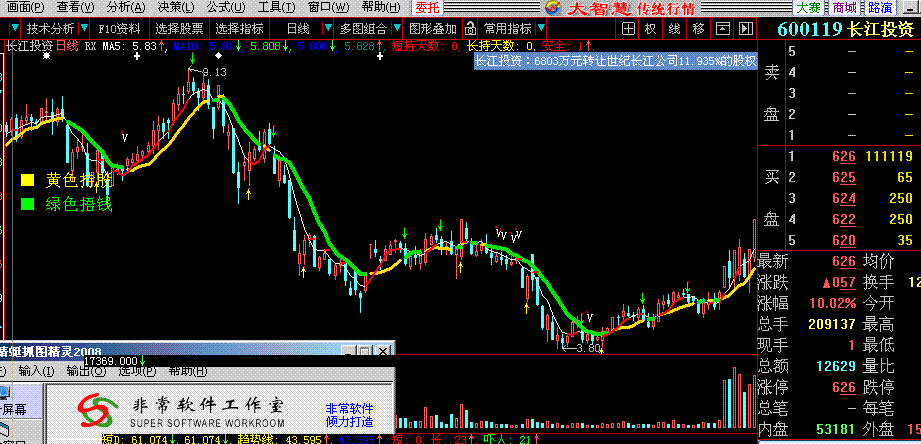Expand the dropdown arrow right of 常用指标
921x444 pixels.
541,28
